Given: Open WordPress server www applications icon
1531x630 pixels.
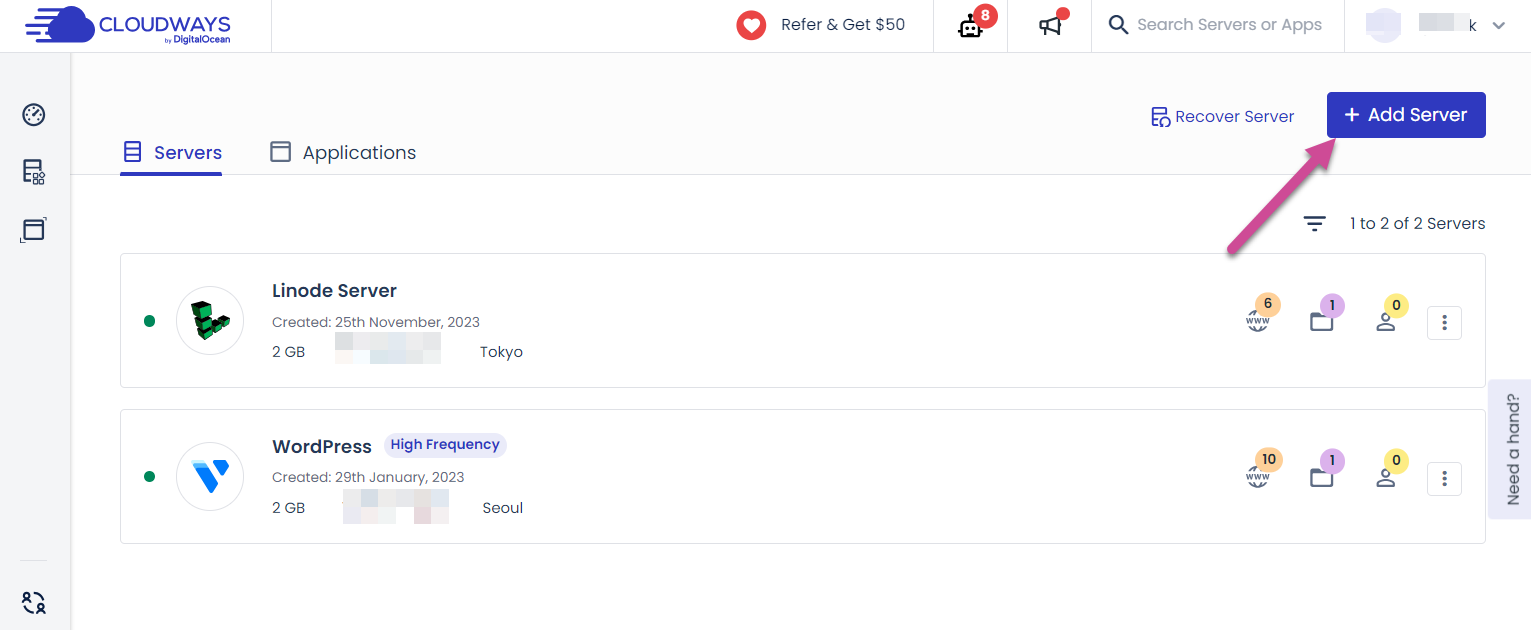Looking at the screenshot, I should tap(1257, 478).
